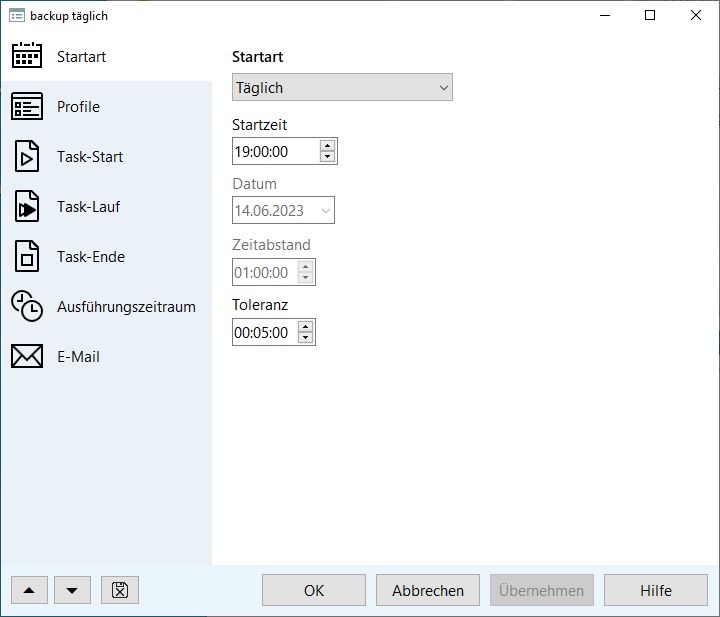Click the delete icon button at bottom left
The height and width of the screenshot is (617, 720).
click(x=120, y=590)
